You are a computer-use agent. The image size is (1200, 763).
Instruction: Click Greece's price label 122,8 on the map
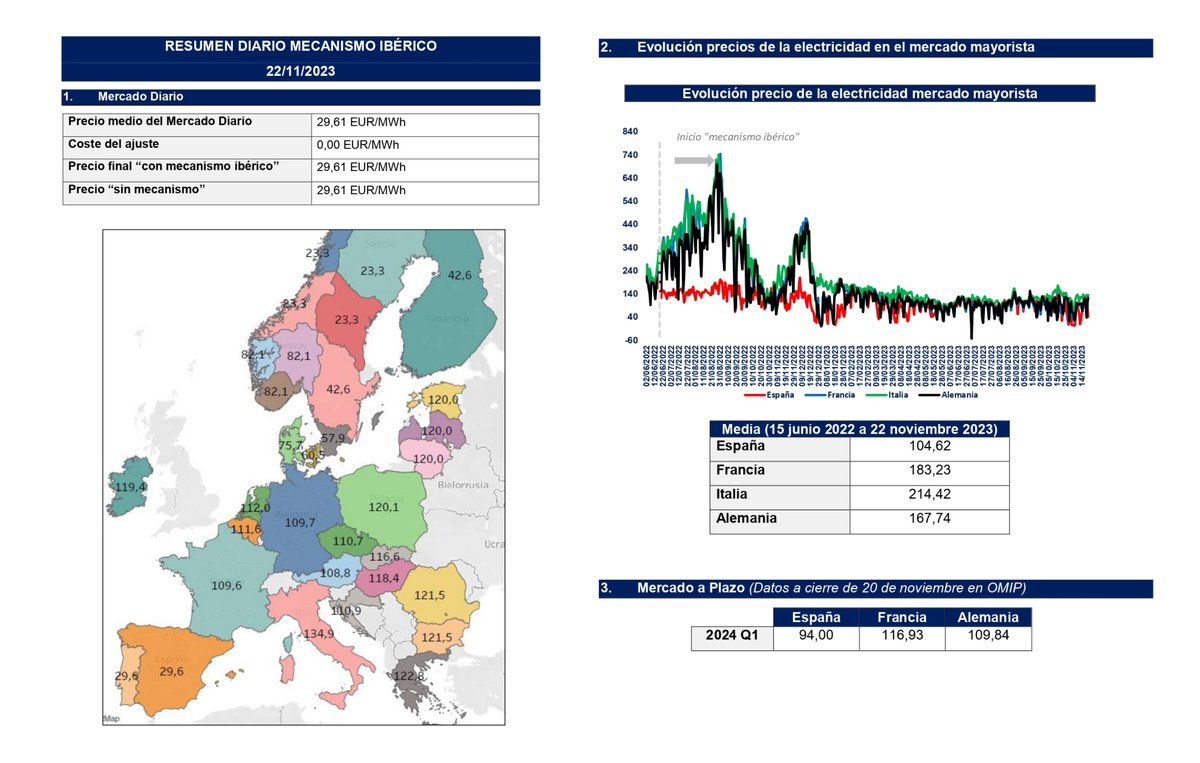click(410, 677)
